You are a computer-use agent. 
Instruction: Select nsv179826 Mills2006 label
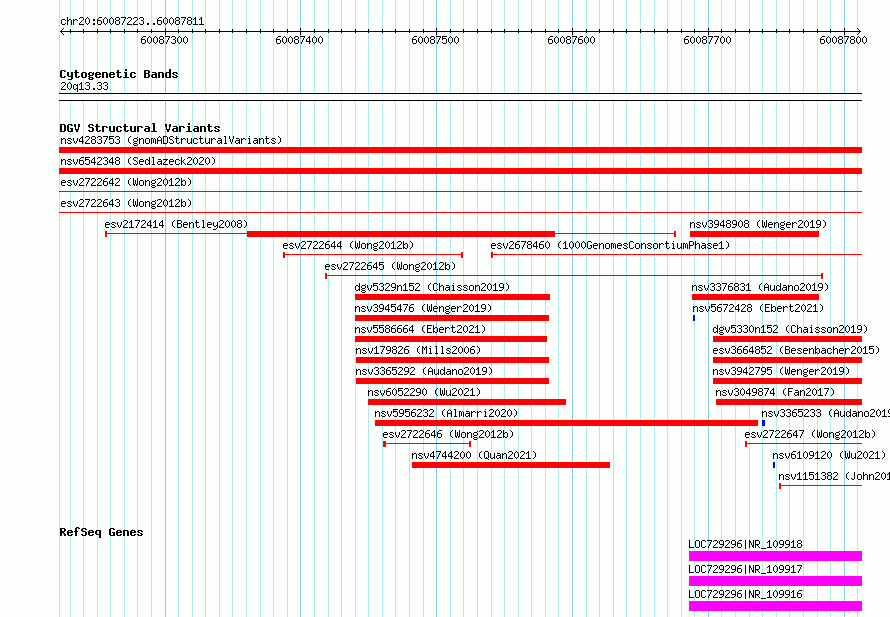[x=418, y=350]
